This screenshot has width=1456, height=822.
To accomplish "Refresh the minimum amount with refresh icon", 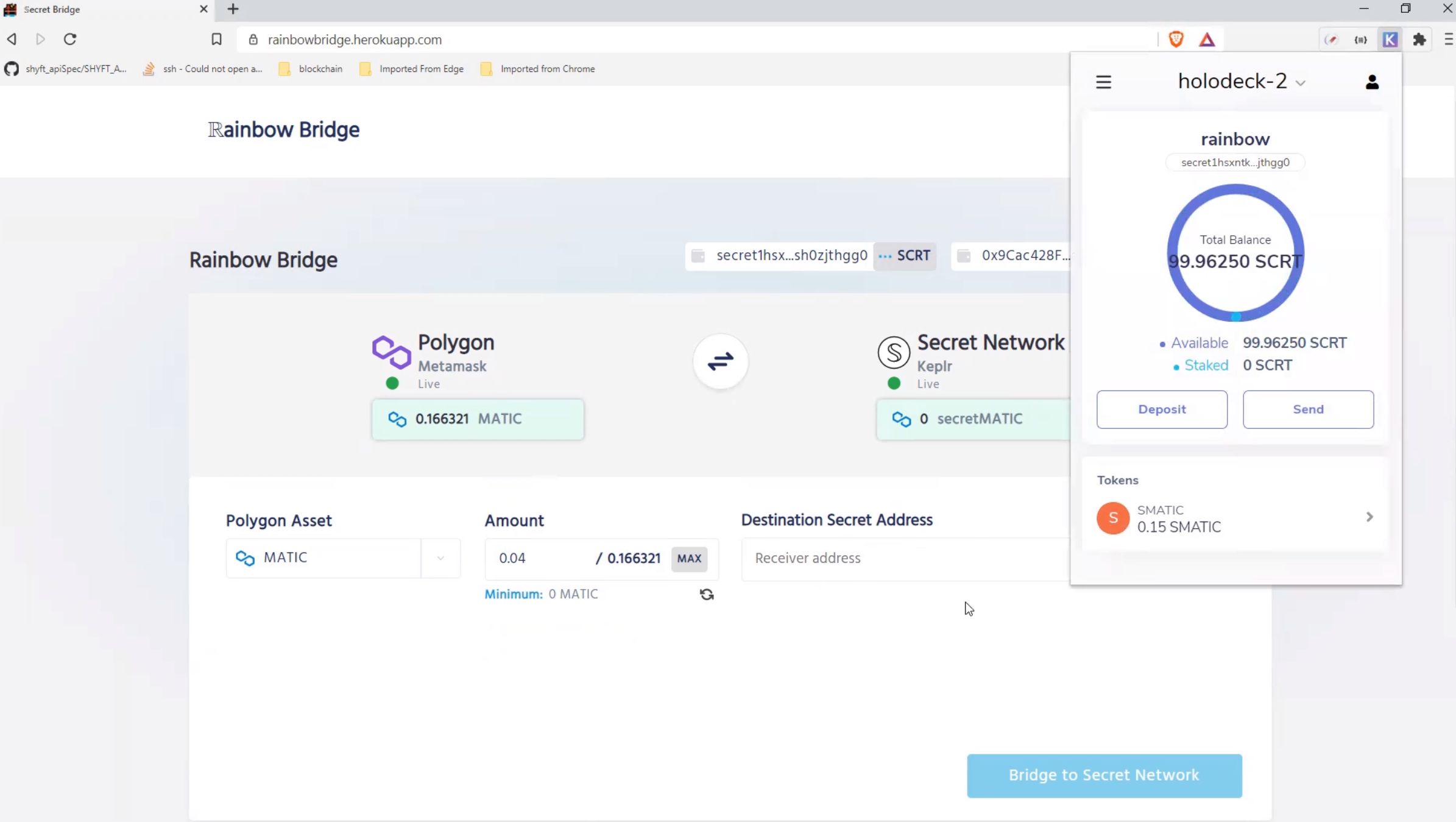I will pos(707,594).
